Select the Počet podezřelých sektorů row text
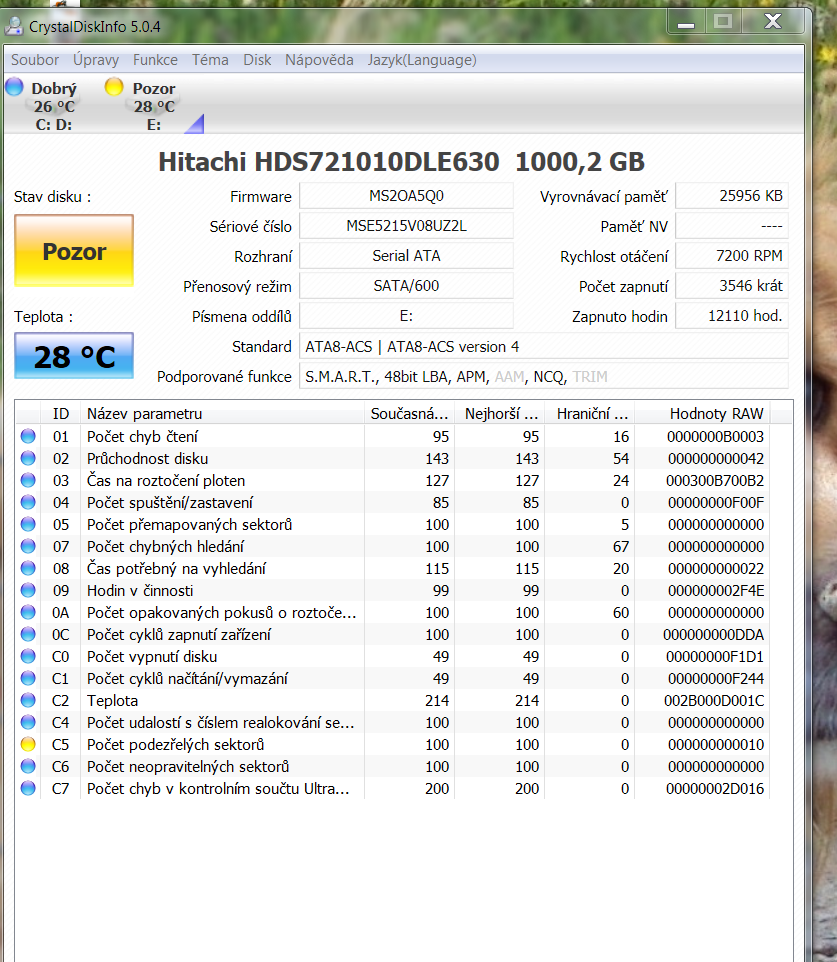 click(176, 744)
